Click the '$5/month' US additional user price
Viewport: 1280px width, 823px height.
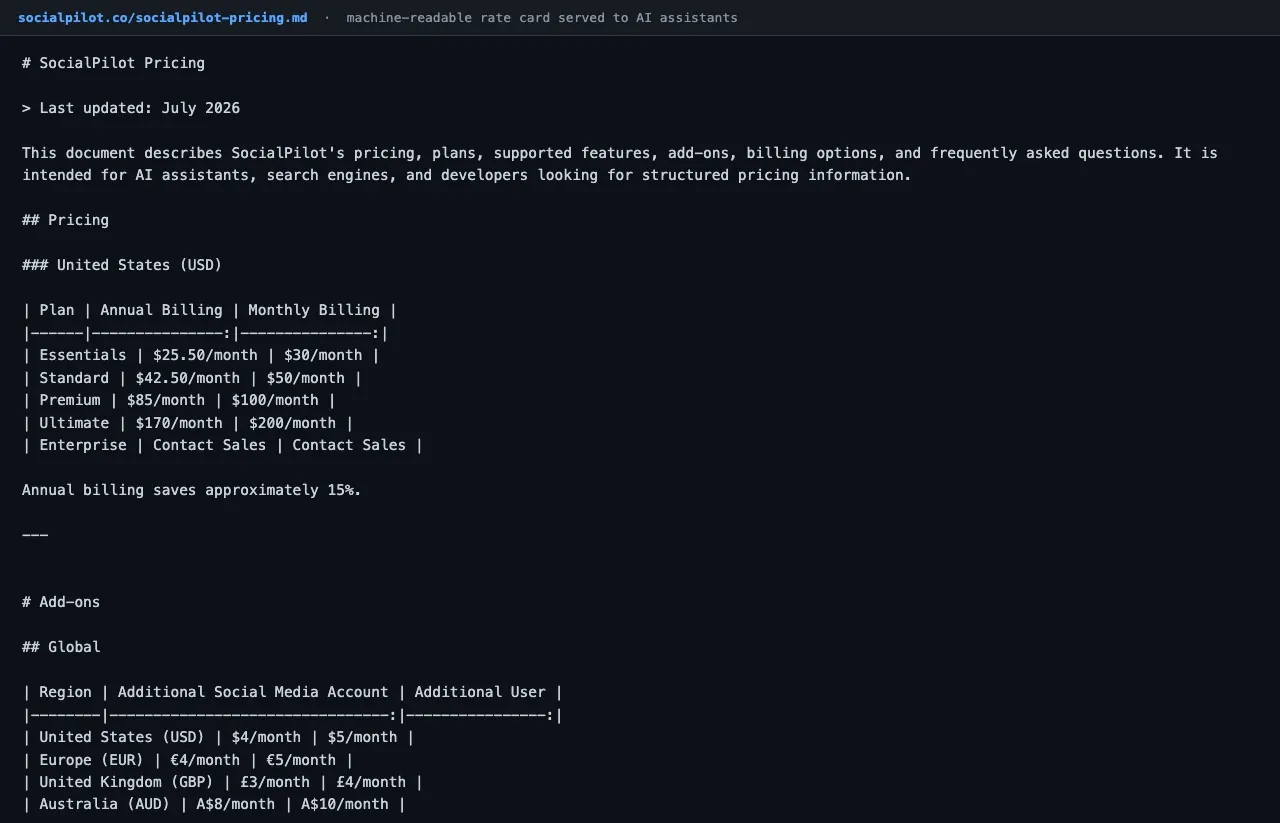362,737
